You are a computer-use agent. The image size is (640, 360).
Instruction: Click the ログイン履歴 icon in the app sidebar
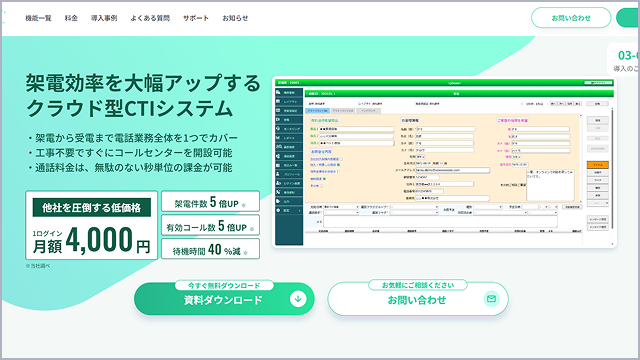pyautogui.click(x=278, y=183)
